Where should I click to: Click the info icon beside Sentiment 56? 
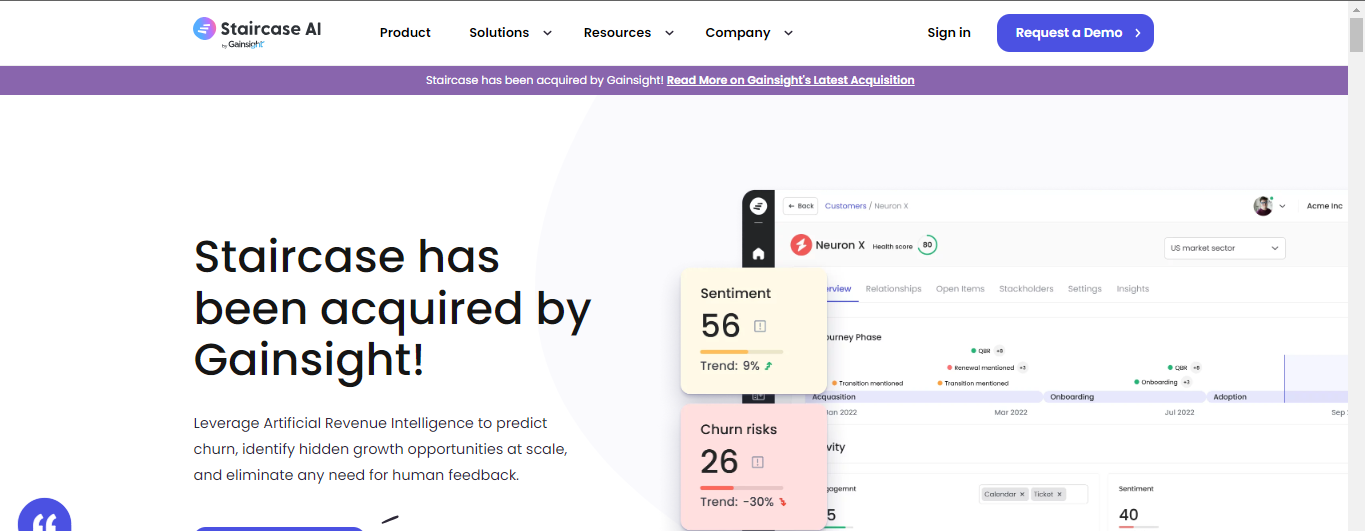[x=759, y=326]
